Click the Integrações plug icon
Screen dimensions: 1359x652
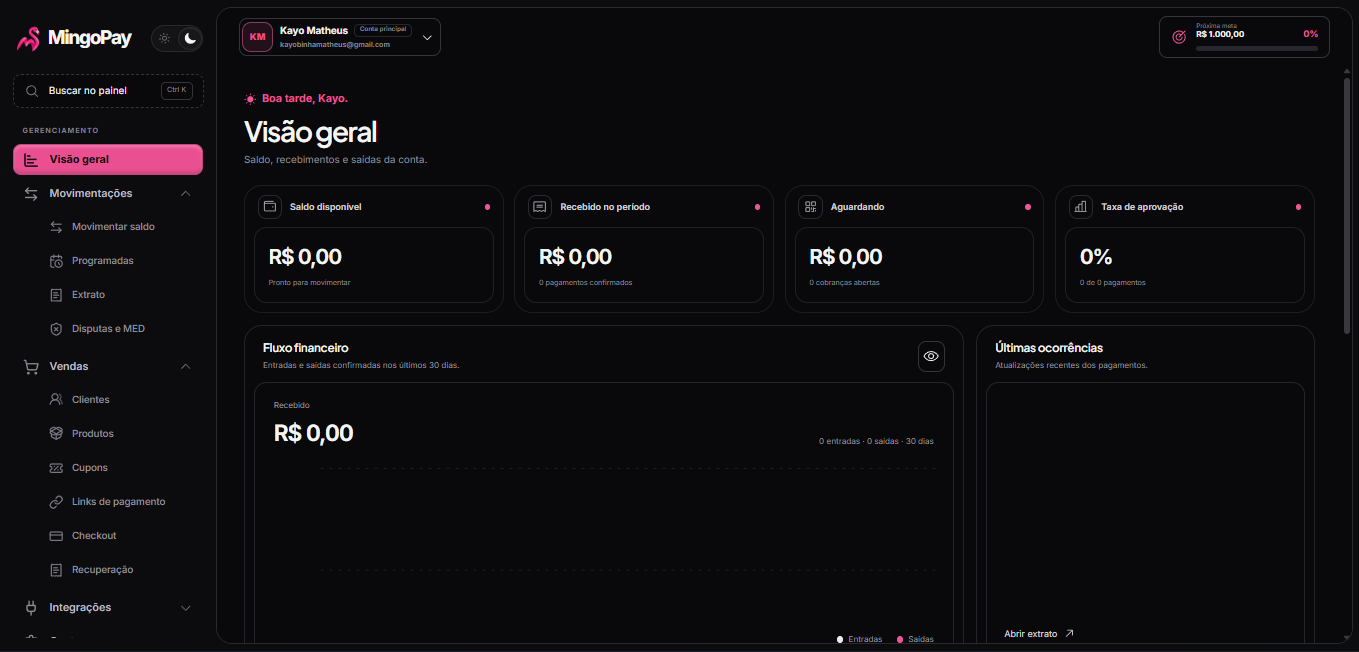[31, 607]
